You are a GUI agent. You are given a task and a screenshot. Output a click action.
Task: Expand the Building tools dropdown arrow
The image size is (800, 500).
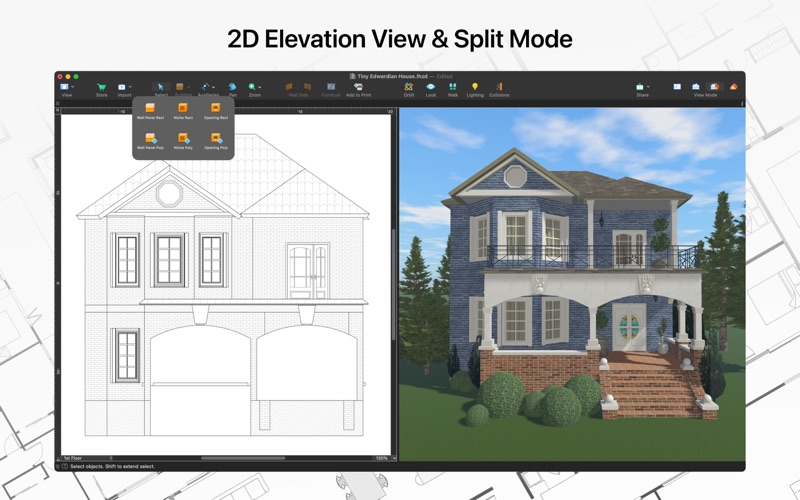click(x=188, y=87)
